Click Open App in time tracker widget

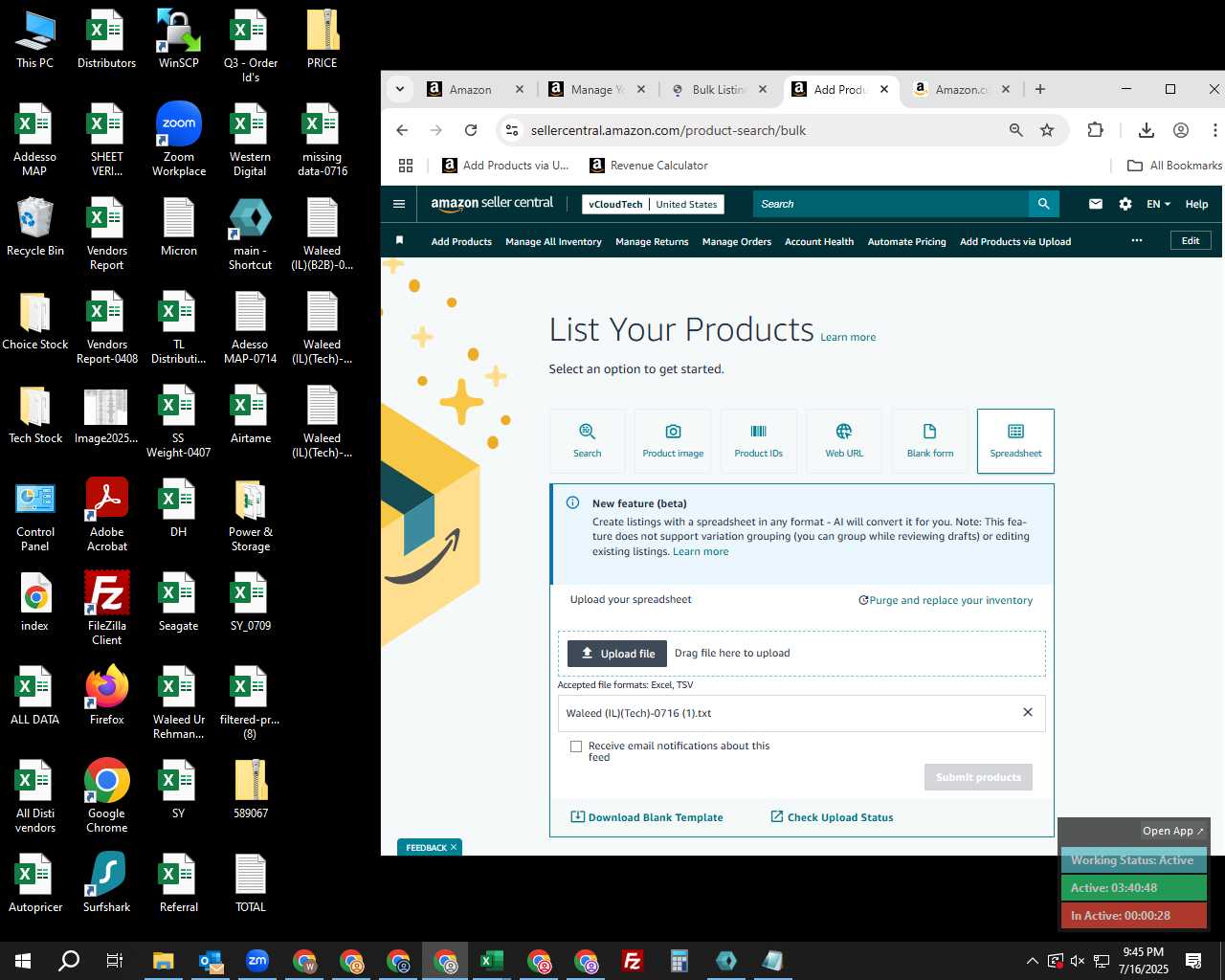pos(1173,831)
